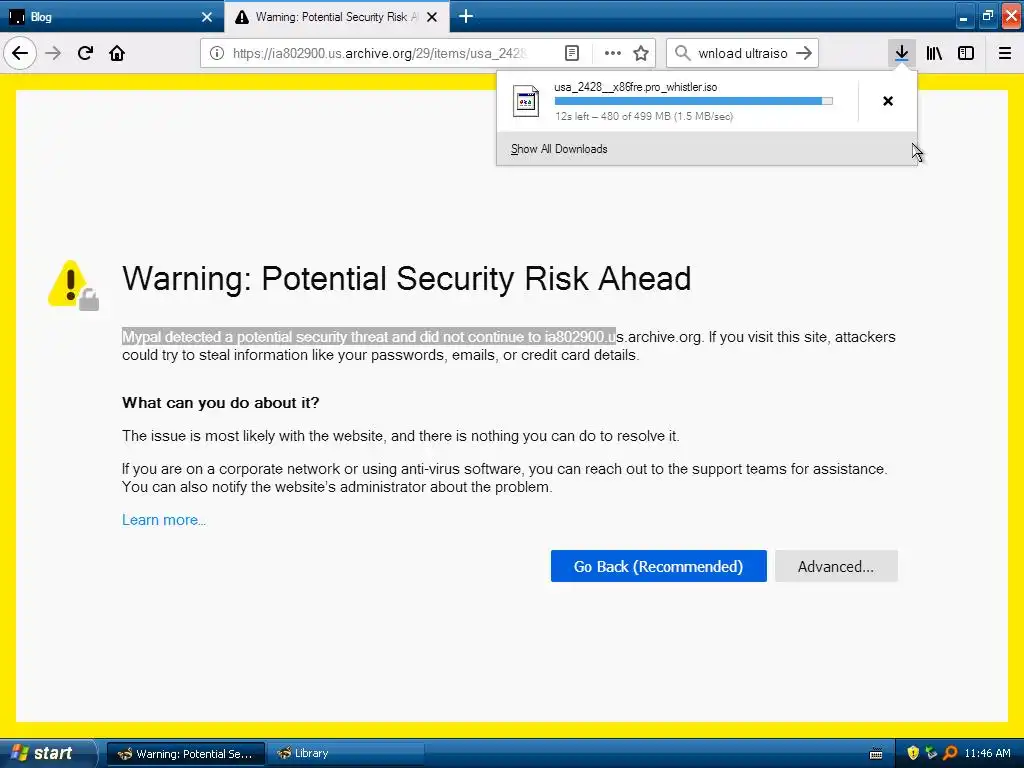
Task: Click the 11:46 AM system clock
Action: 987,753
